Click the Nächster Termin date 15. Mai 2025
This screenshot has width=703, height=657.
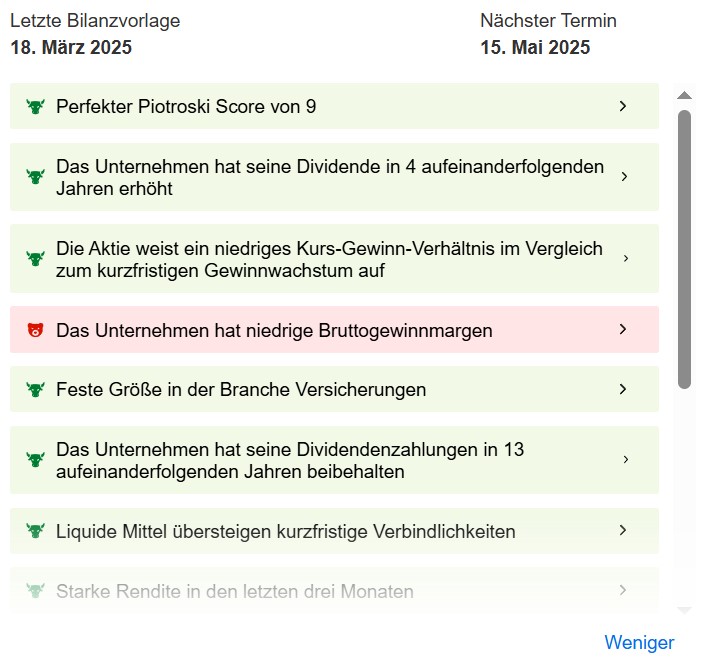tap(535, 47)
